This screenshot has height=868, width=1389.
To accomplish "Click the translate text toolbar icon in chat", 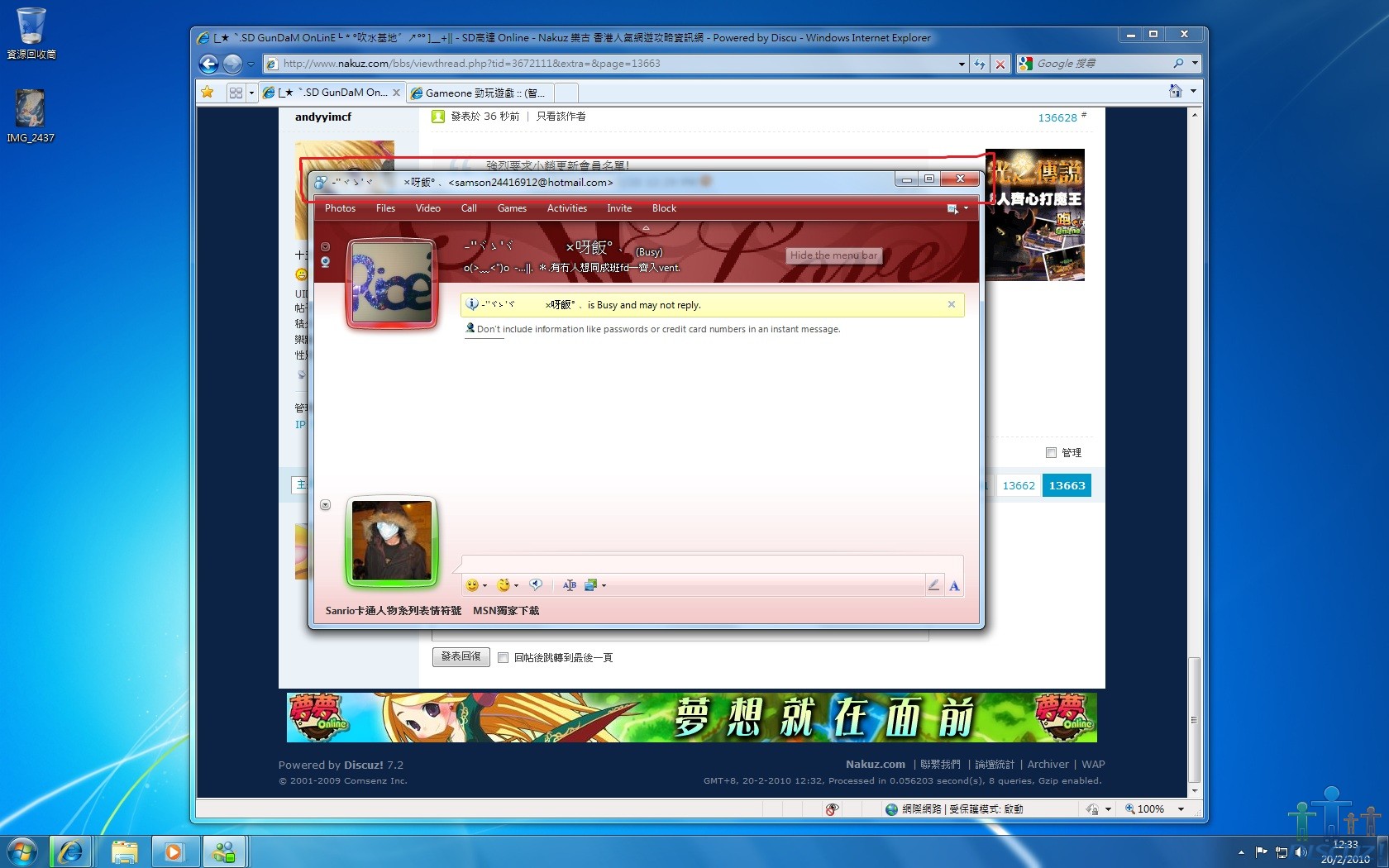I will [x=570, y=585].
